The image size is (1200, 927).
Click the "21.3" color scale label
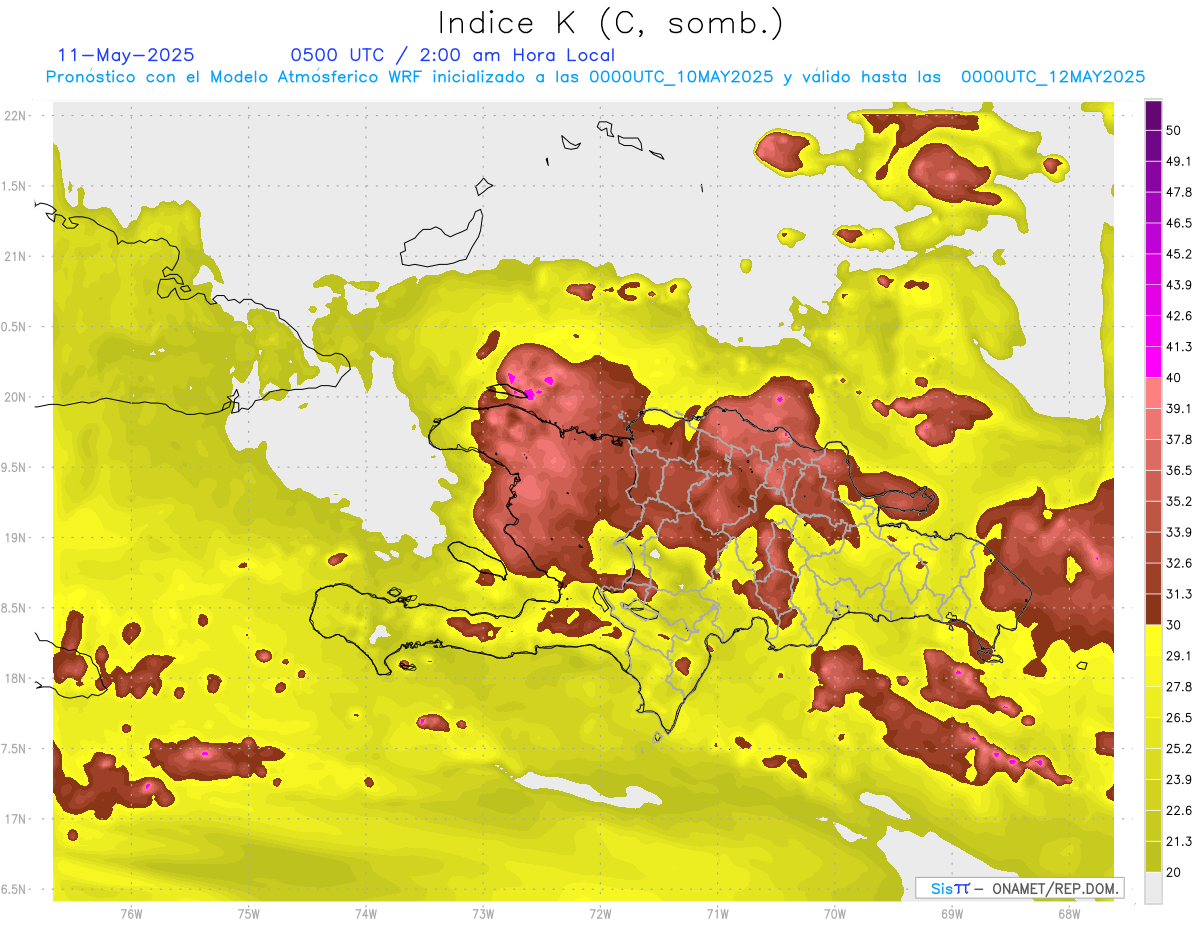[1179, 842]
